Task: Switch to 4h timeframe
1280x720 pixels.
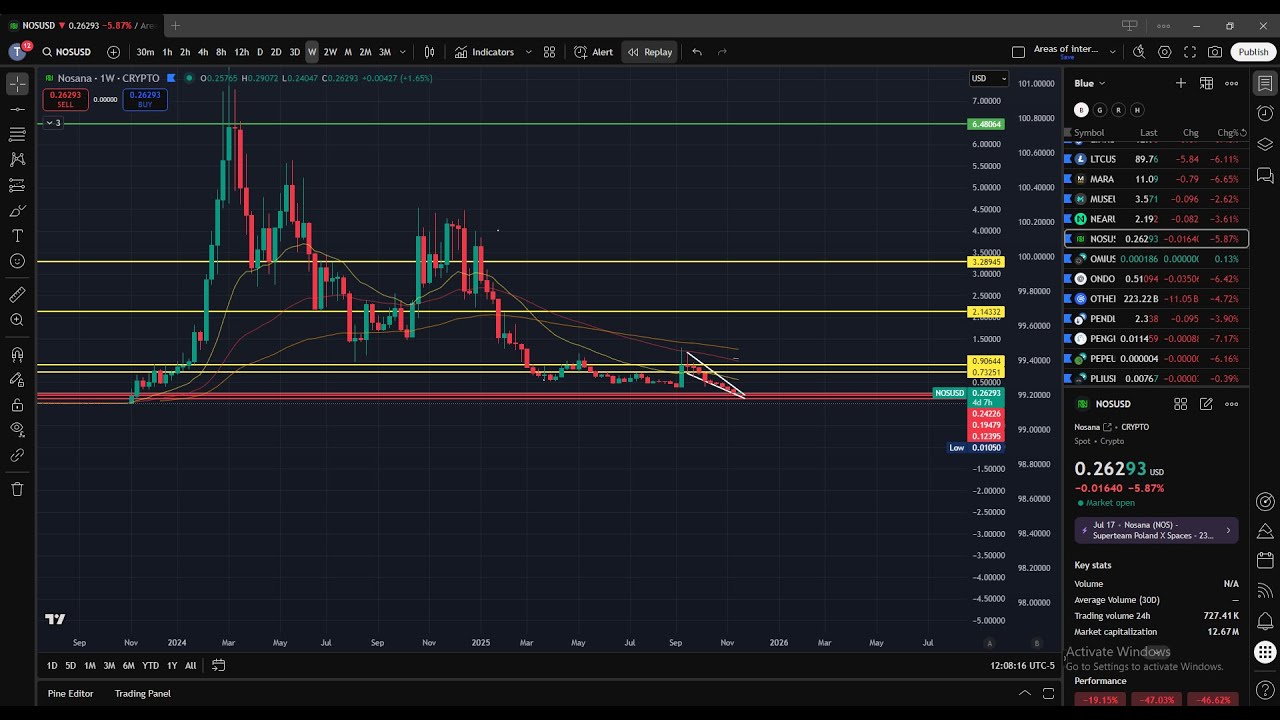Action: (x=203, y=52)
